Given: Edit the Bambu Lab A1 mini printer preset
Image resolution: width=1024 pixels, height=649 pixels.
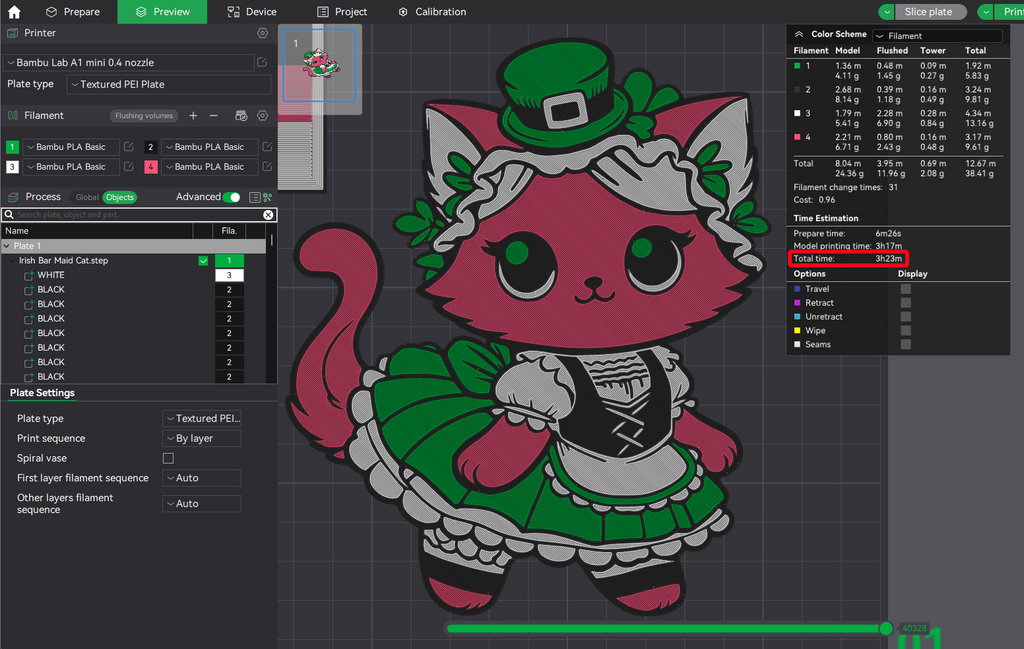Looking at the screenshot, I should (262, 62).
